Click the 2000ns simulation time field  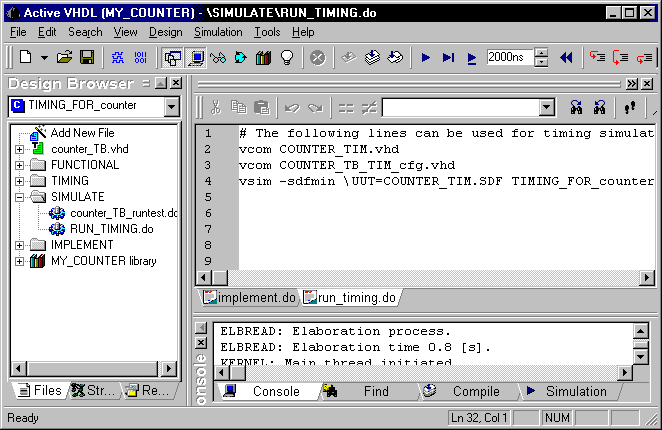pyautogui.click(x=510, y=58)
